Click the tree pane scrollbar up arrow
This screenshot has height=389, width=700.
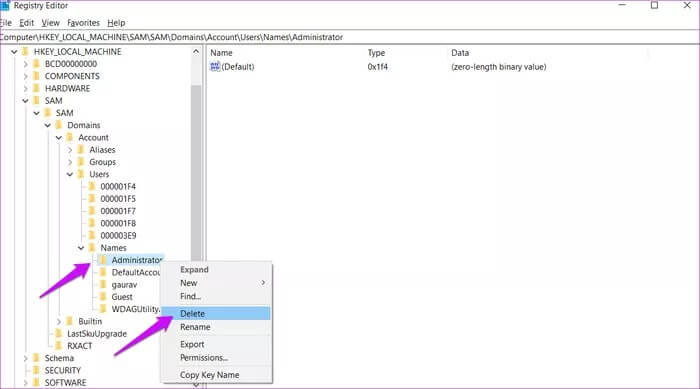[196, 52]
